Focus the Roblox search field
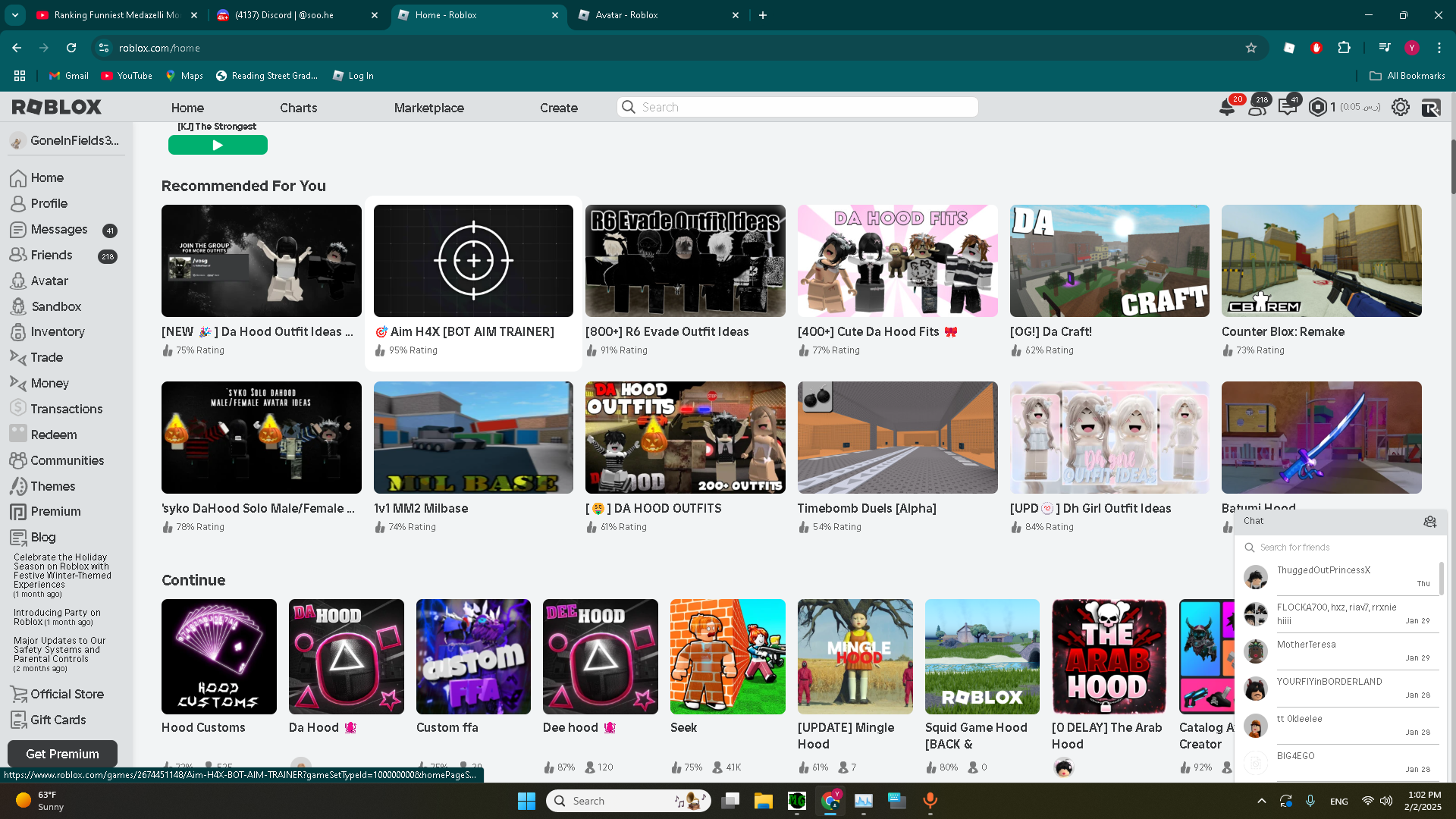1456x819 pixels. (x=798, y=107)
